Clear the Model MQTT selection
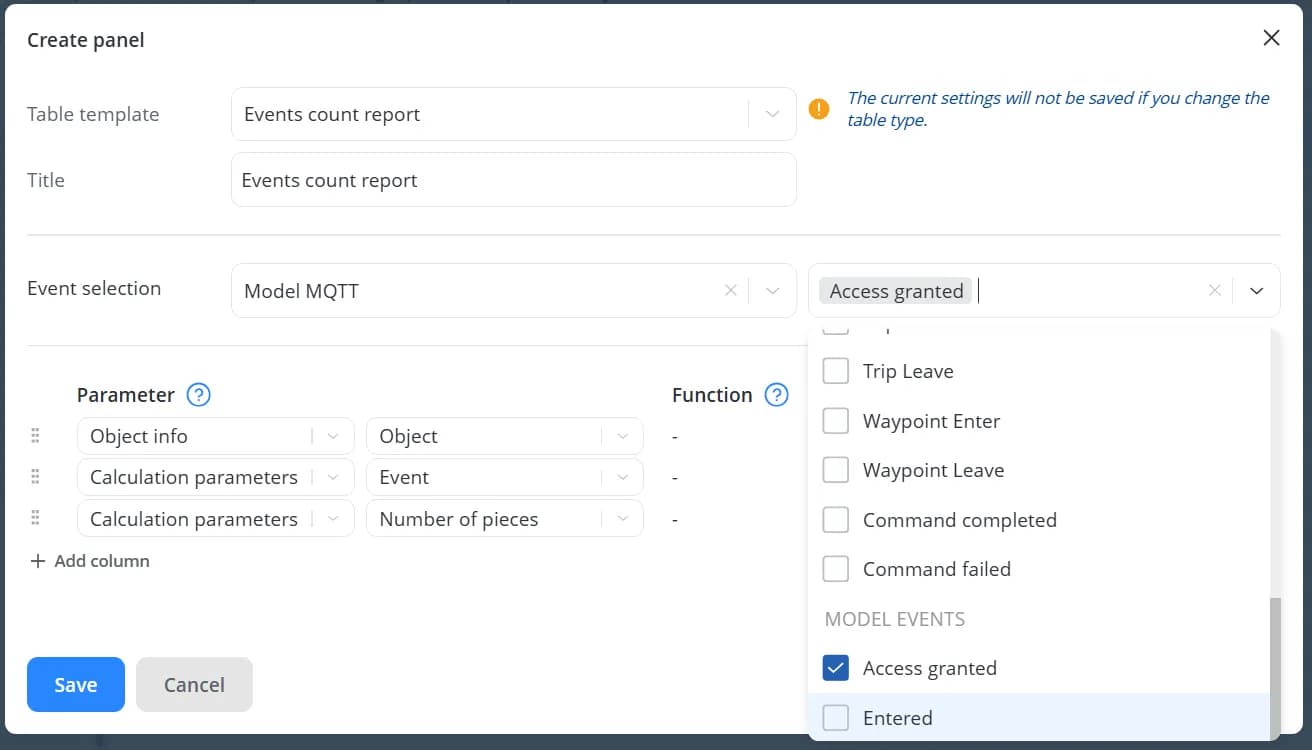Screen dimensions: 1312x750 pyautogui.click(x=731, y=290)
